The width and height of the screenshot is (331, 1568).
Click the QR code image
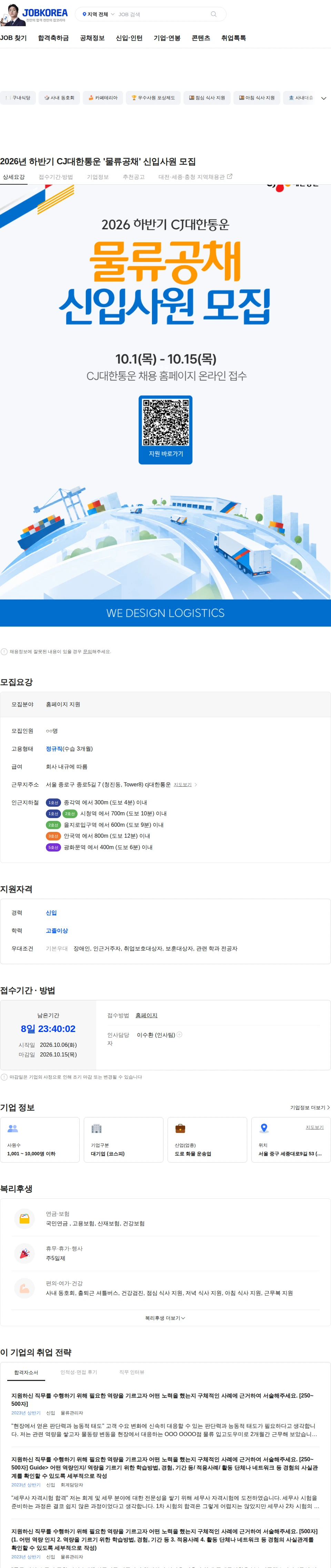click(166, 422)
